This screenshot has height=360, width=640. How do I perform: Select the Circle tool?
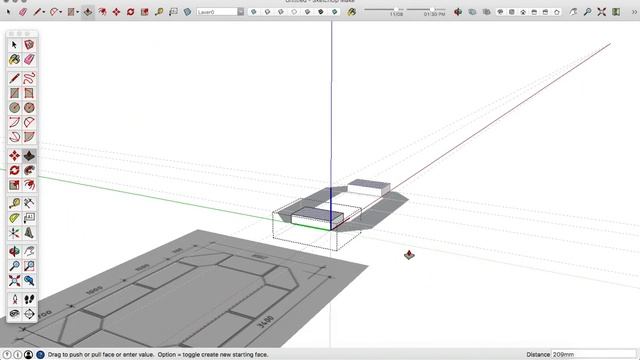14,108
